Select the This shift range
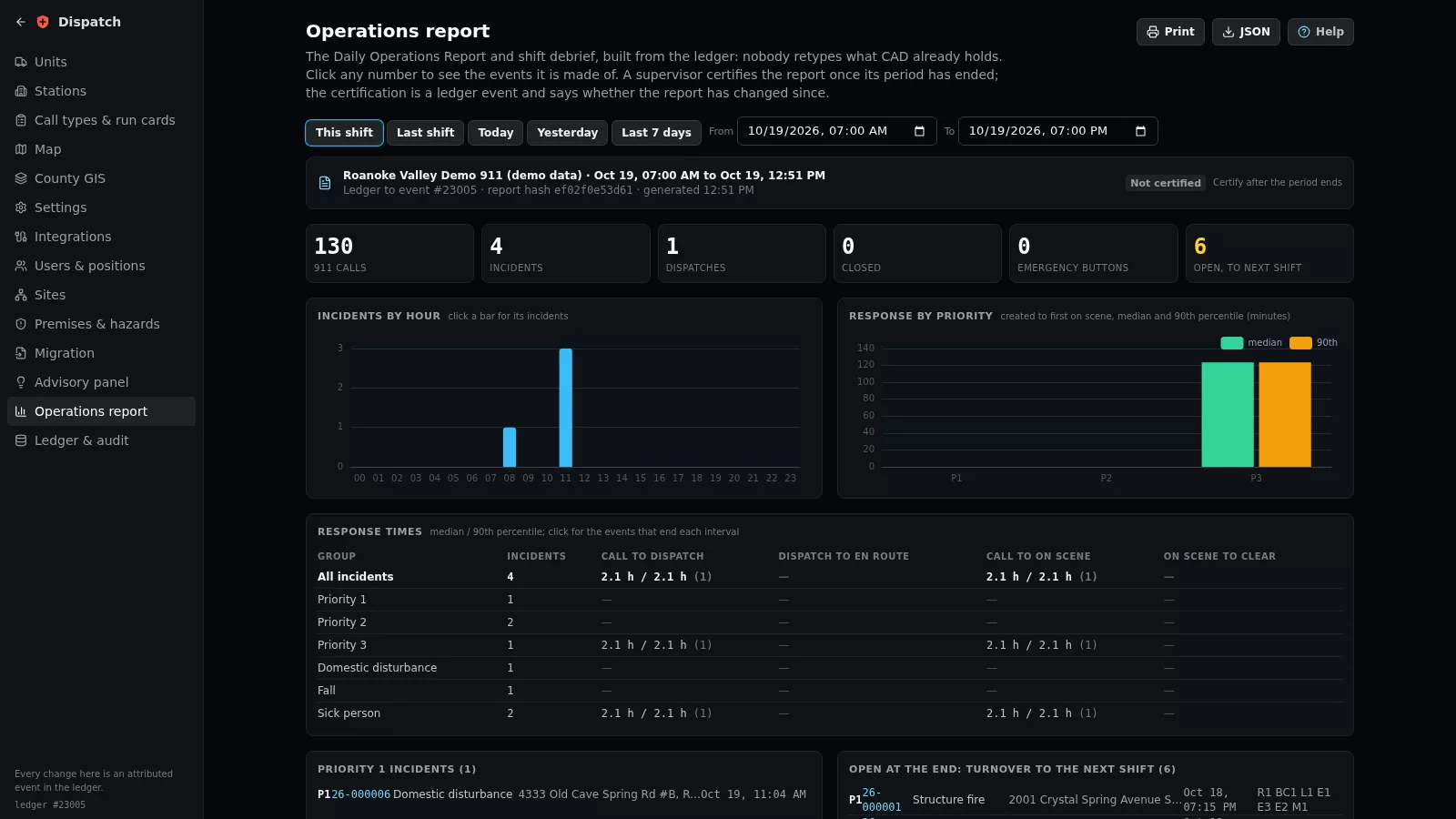1456x819 pixels. [344, 133]
